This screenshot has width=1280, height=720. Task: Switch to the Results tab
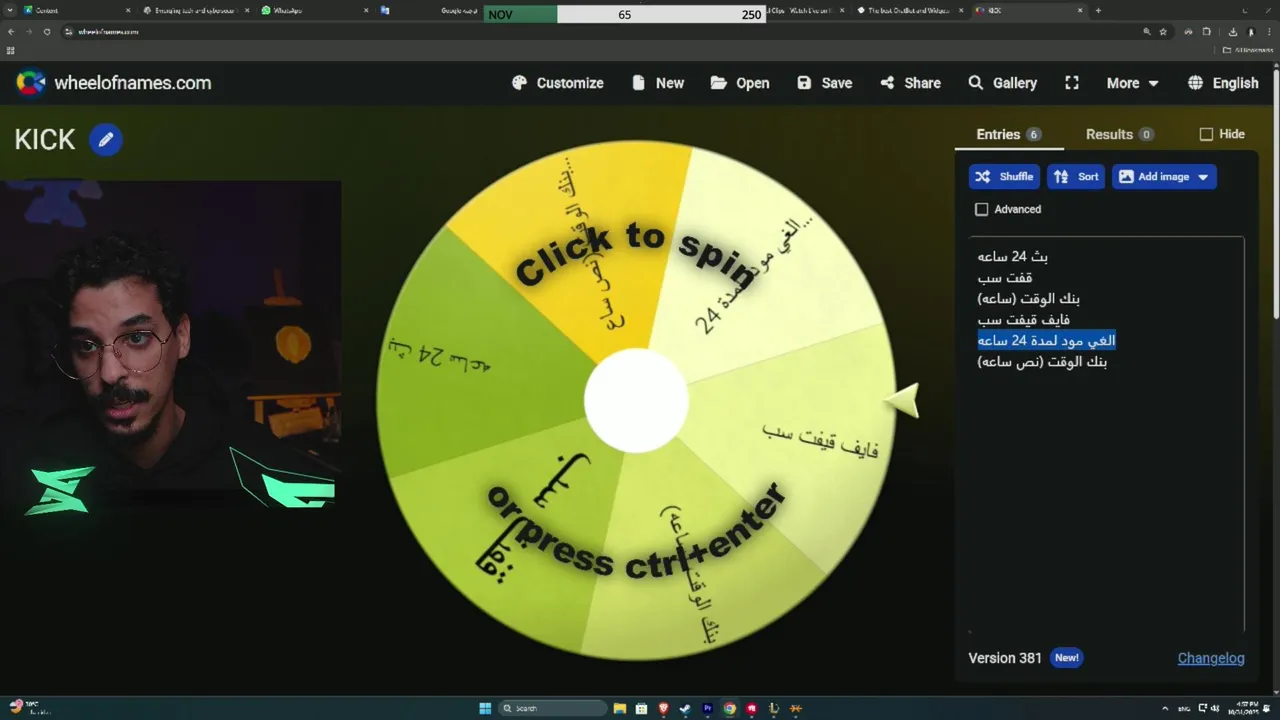pyautogui.click(x=1119, y=134)
